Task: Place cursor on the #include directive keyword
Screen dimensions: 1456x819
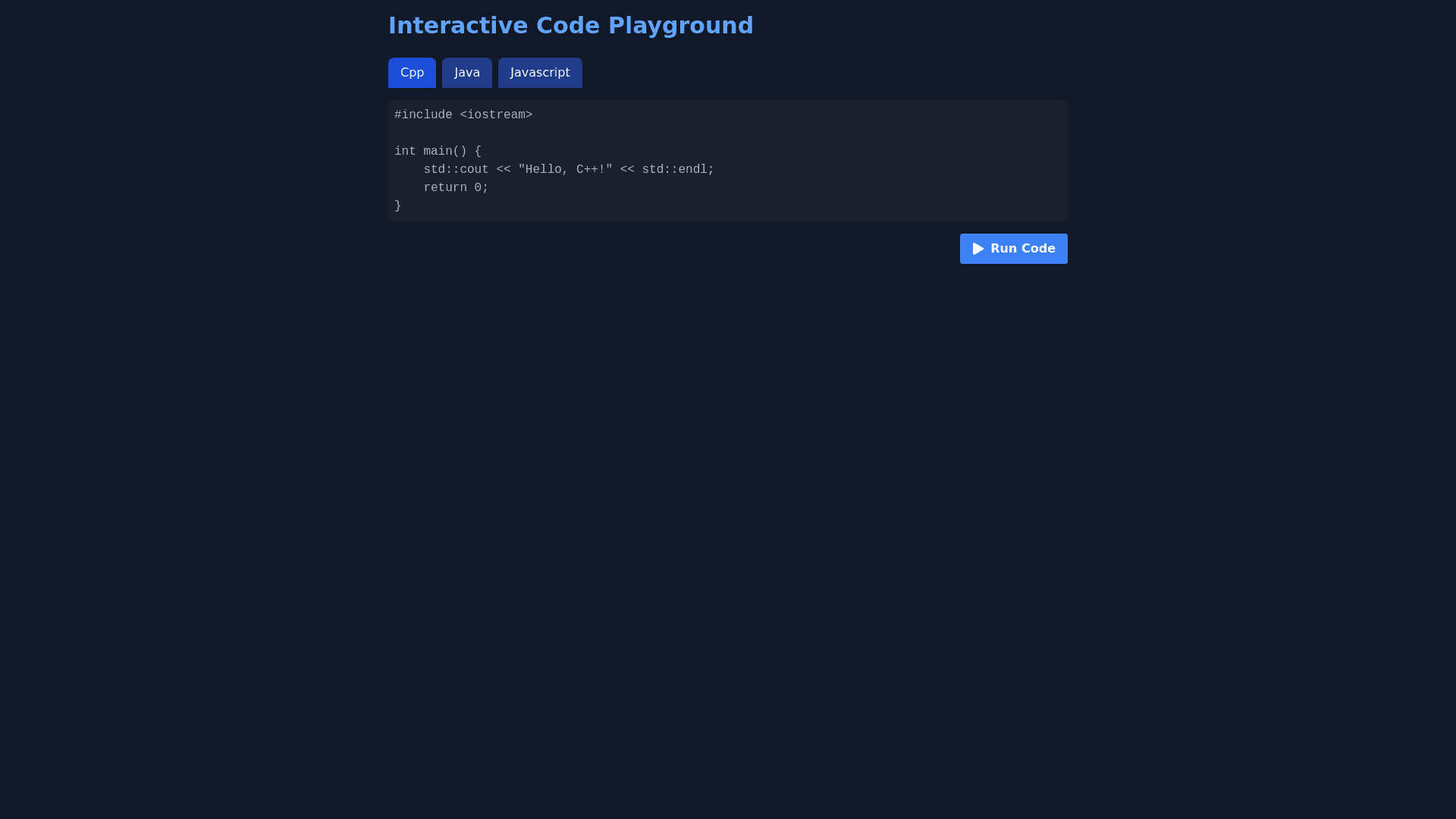Action: [423, 115]
